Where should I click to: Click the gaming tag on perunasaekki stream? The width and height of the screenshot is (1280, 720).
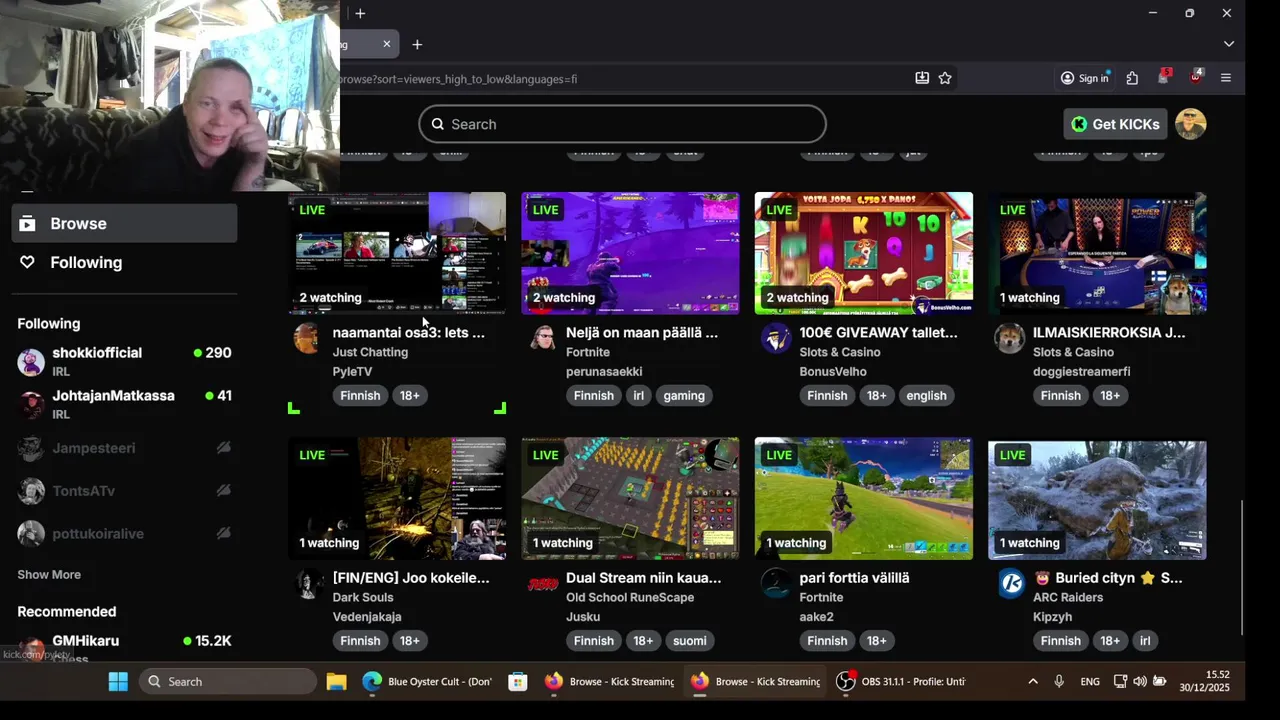[684, 395]
